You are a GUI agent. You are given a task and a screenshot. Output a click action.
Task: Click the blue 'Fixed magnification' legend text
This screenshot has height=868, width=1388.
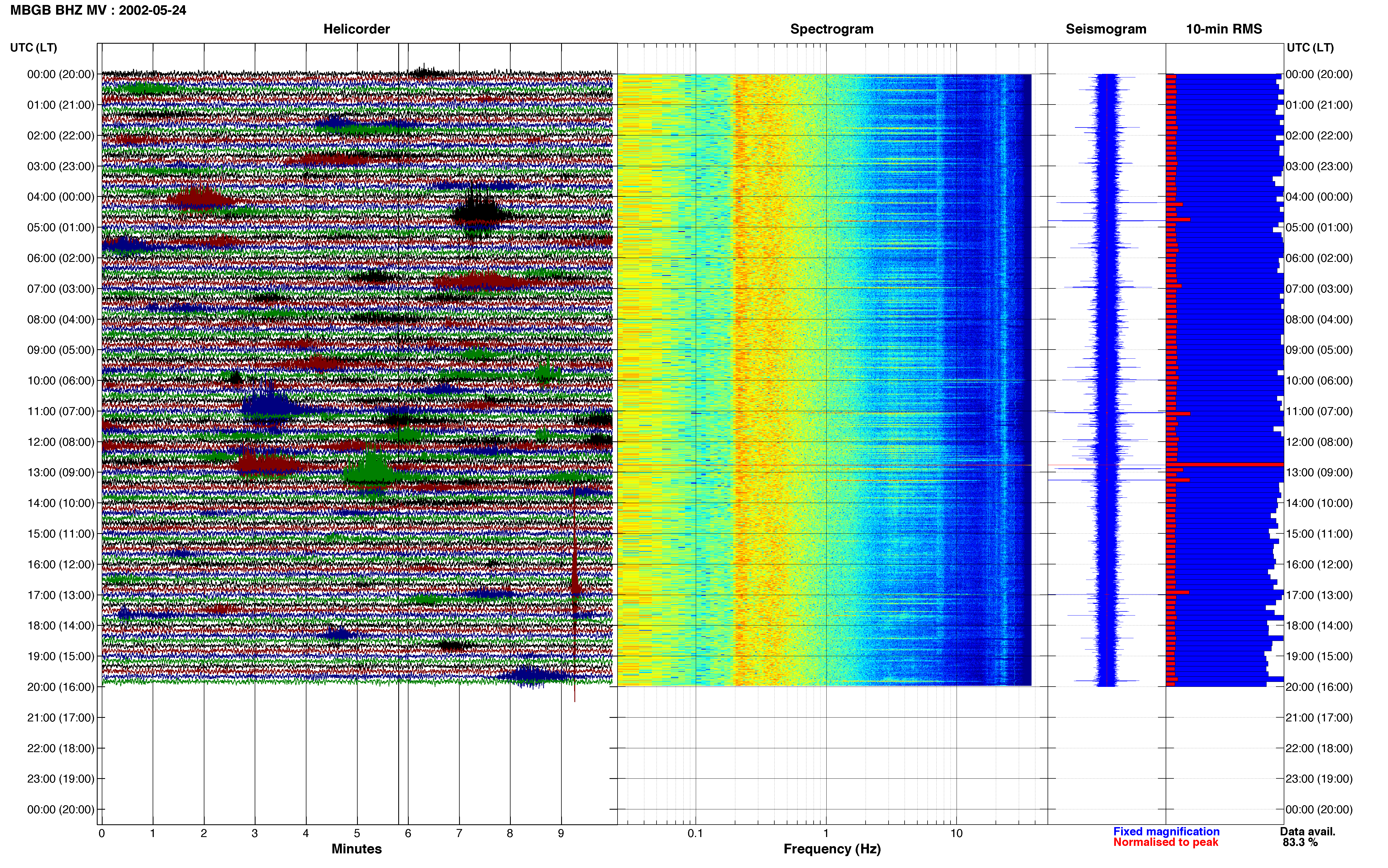(1166, 831)
